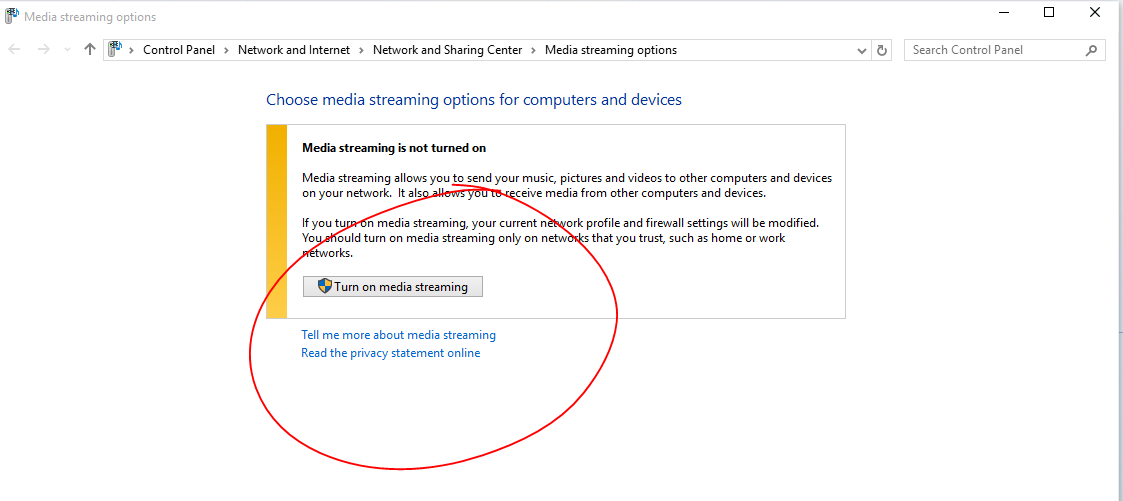Open the recent locations dropdown arrow
The height and width of the screenshot is (501, 1123).
(67, 50)
